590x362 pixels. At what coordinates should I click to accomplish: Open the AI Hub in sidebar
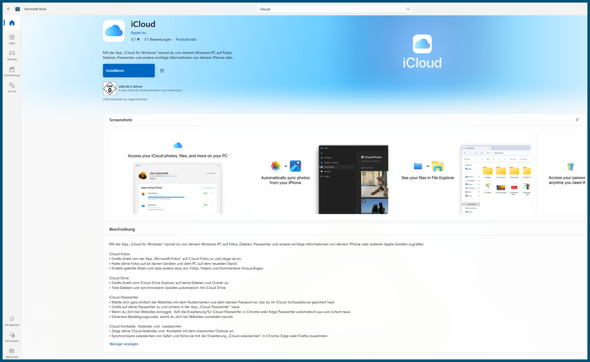click(x=12, y=87)
